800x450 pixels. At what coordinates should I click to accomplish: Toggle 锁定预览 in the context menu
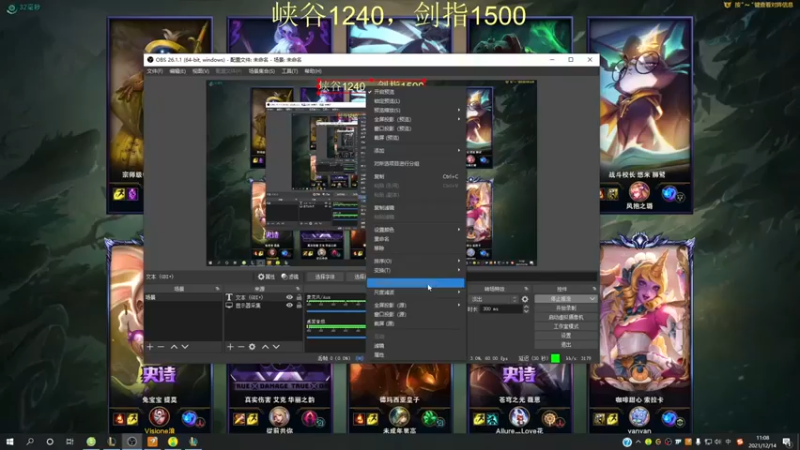point(415,101)
